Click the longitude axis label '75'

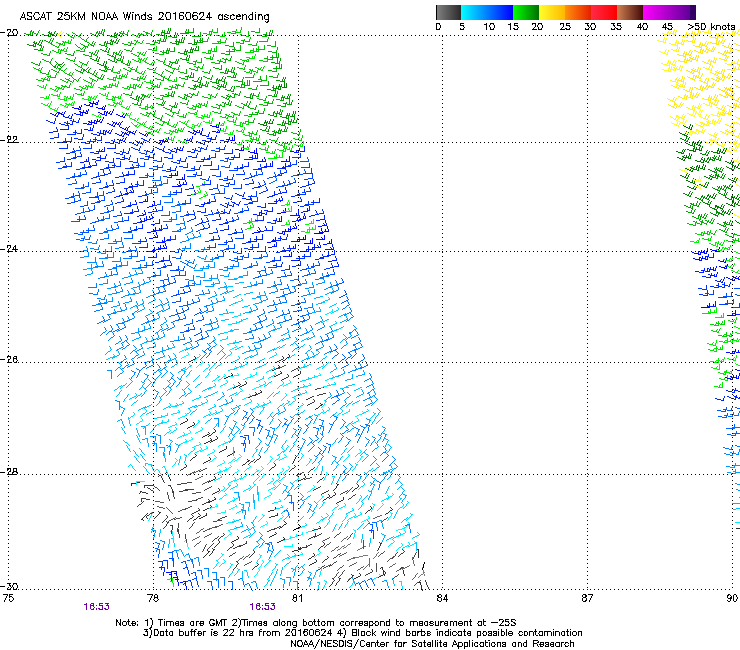pyautogui.click(x=8, y=598)
